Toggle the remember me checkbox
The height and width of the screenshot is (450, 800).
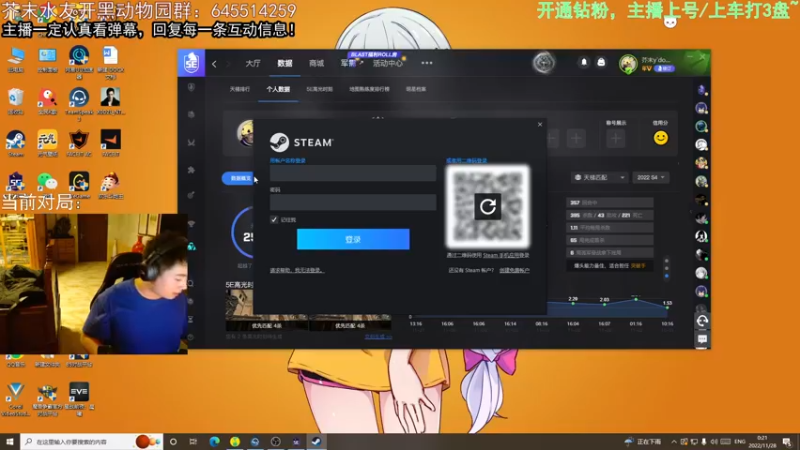274,220
